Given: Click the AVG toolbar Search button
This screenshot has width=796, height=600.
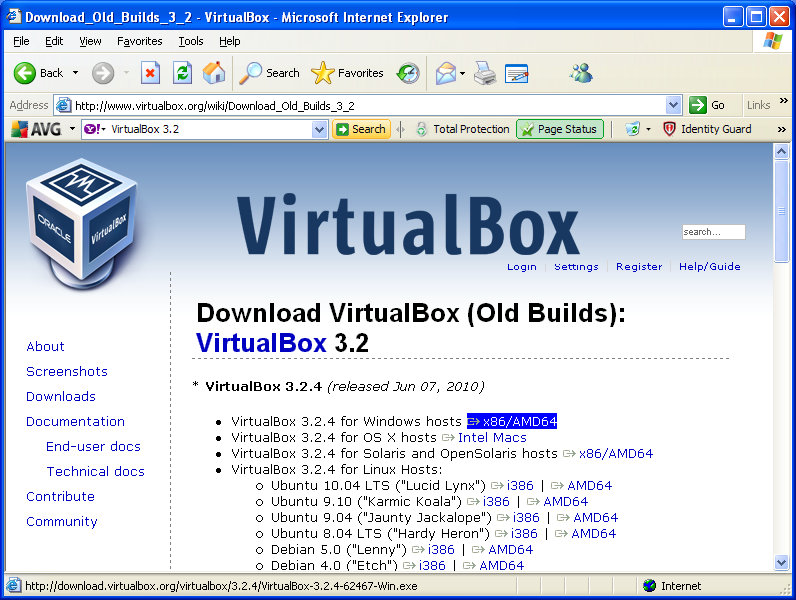Looking at the screenshot, I should 361,129.
